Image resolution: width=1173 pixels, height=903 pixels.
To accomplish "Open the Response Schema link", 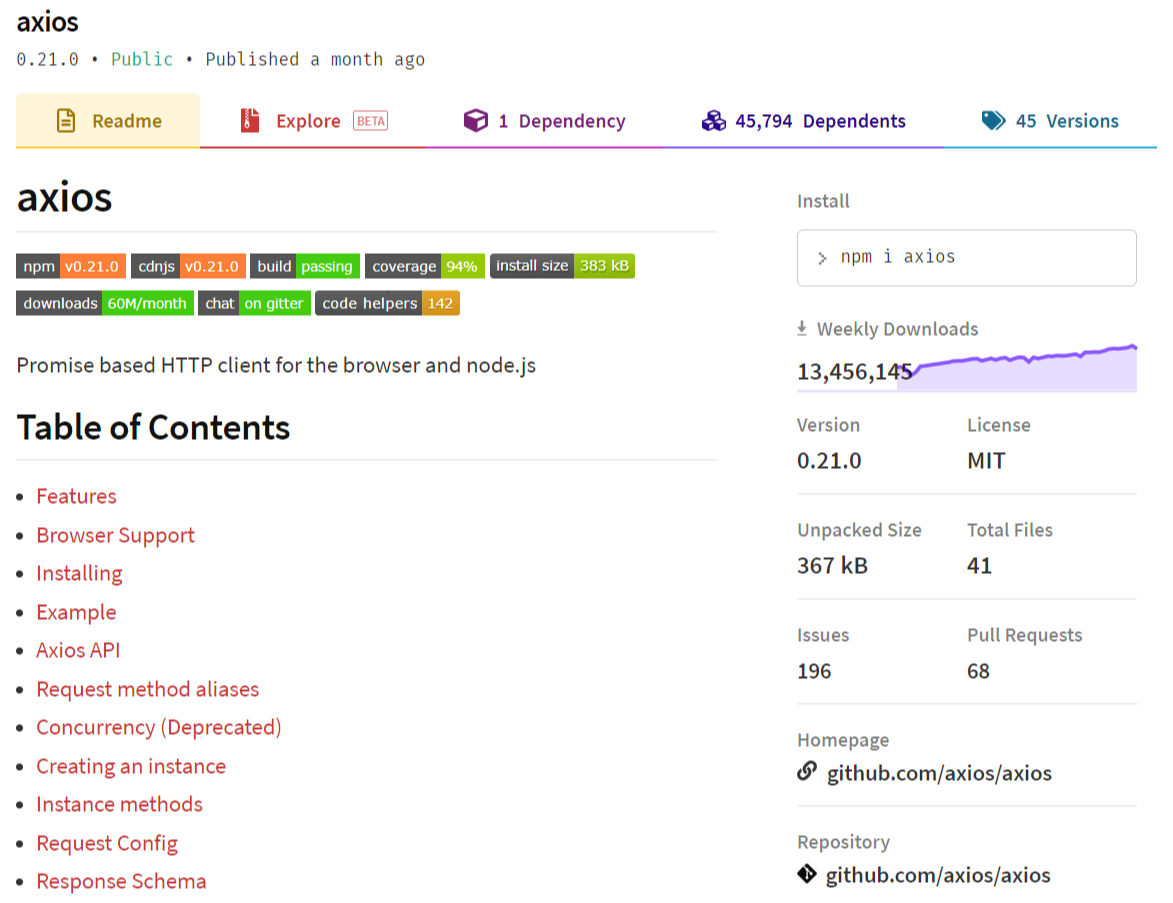I will pyautogui.click(x=121, y=881).
